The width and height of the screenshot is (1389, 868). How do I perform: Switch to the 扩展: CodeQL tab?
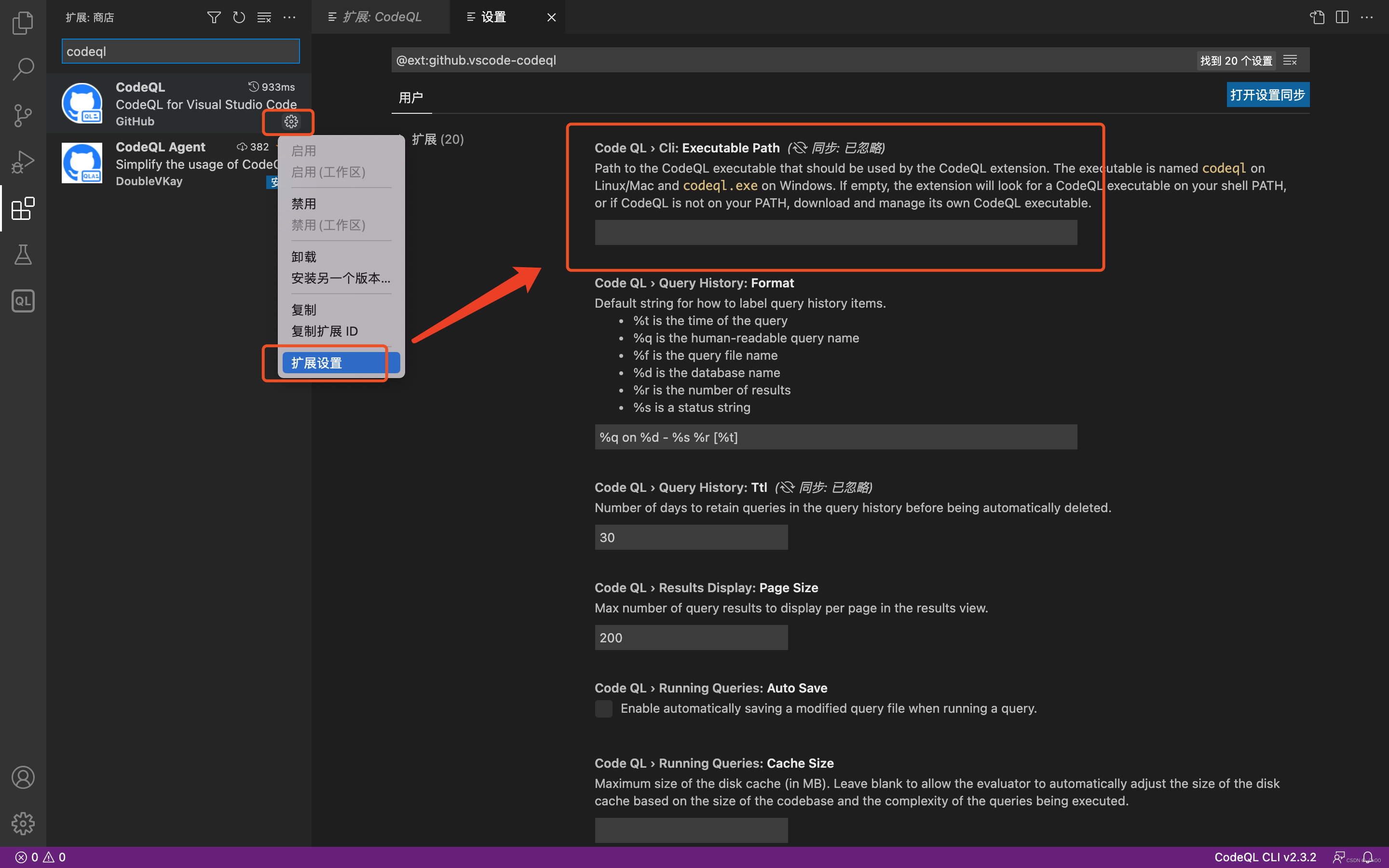tap(381, 17)
